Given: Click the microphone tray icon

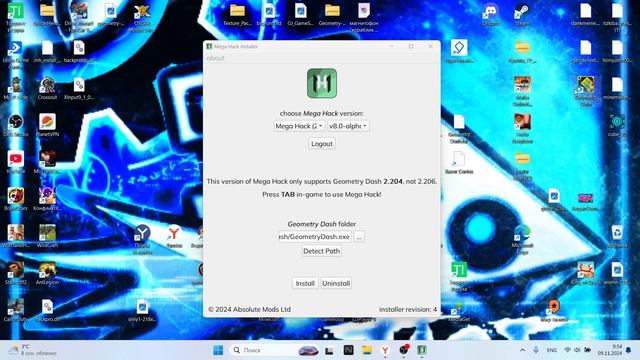Looking at the screenshot, I should (536, 350).
